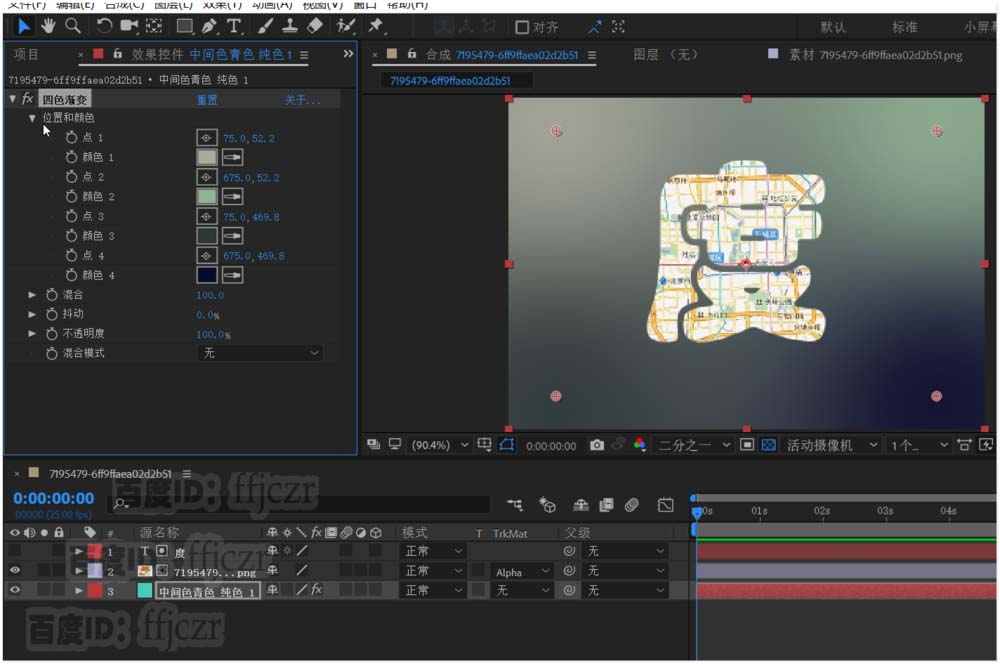
Task: Switch to 默认 workspace
Action: (x=833, y=27)
